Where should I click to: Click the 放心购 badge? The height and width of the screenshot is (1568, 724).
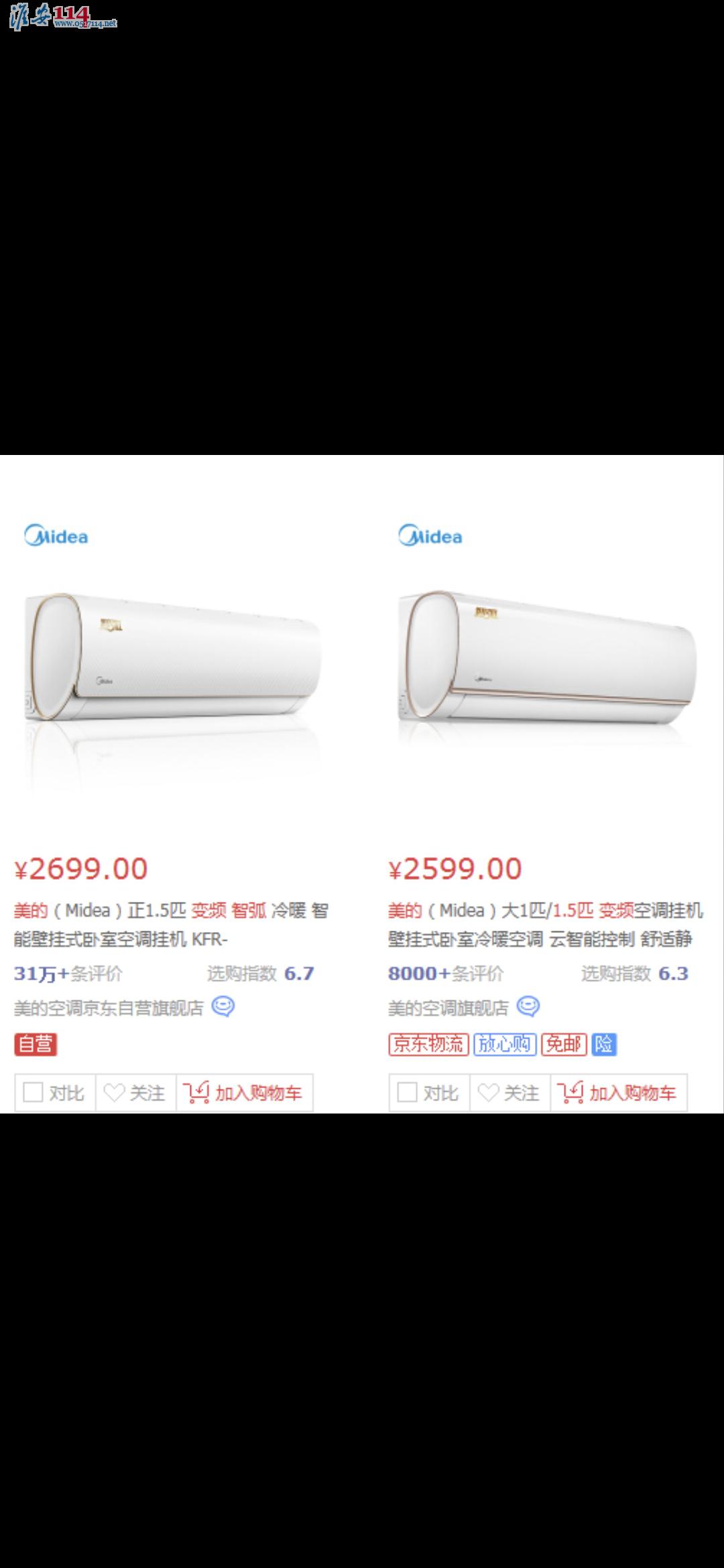[x=505, y=1044]
